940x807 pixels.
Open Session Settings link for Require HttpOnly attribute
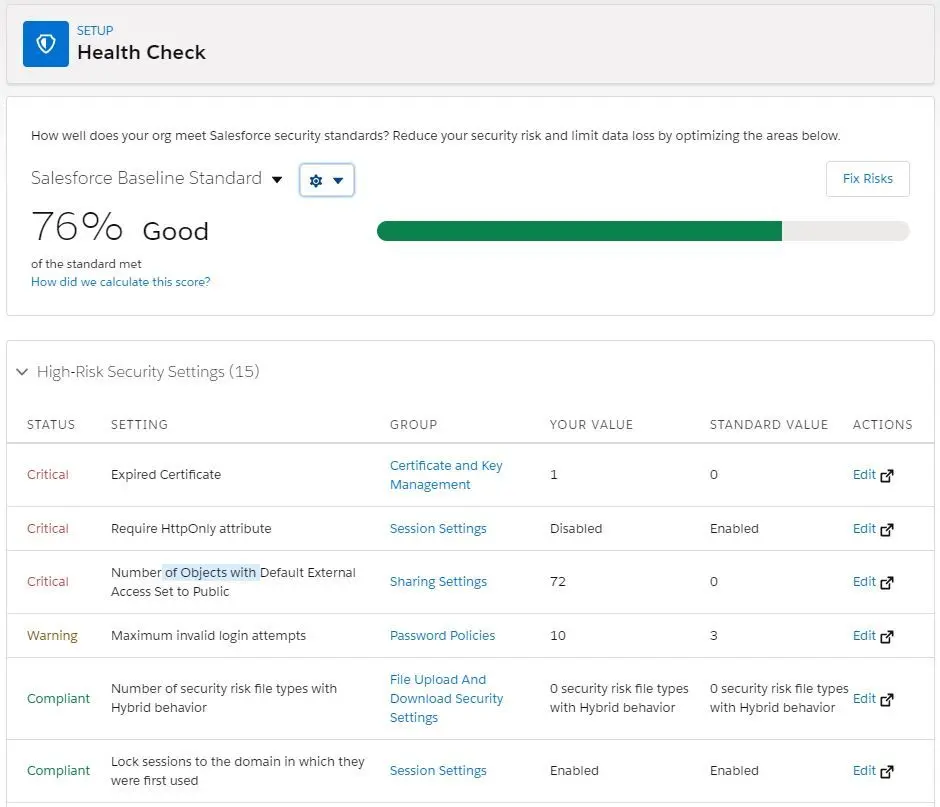point(438,528)
